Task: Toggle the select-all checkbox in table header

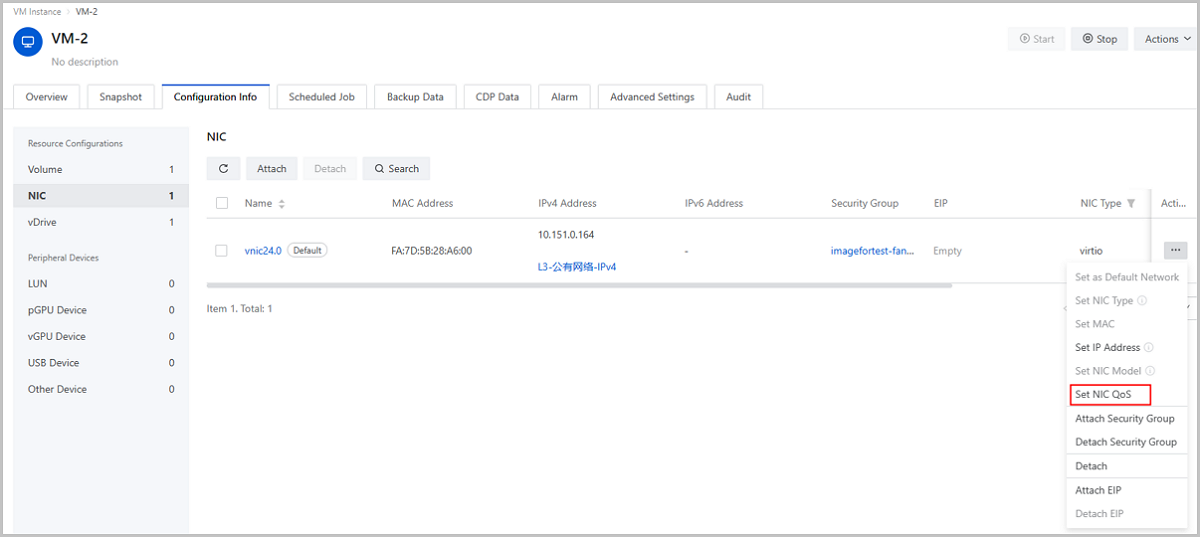Action: [222, 204]
